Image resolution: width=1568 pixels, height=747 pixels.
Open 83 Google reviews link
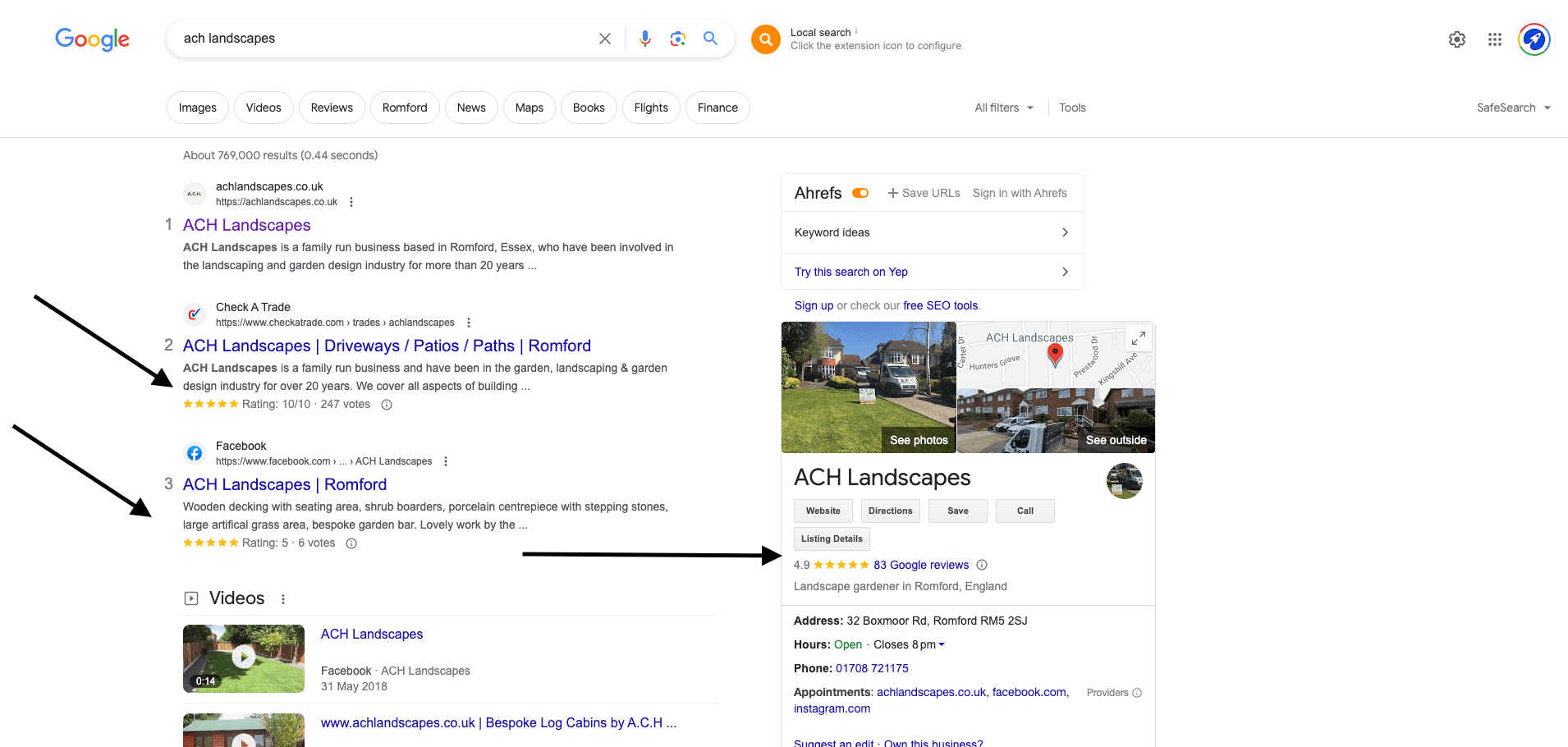(x=921, y=565)
